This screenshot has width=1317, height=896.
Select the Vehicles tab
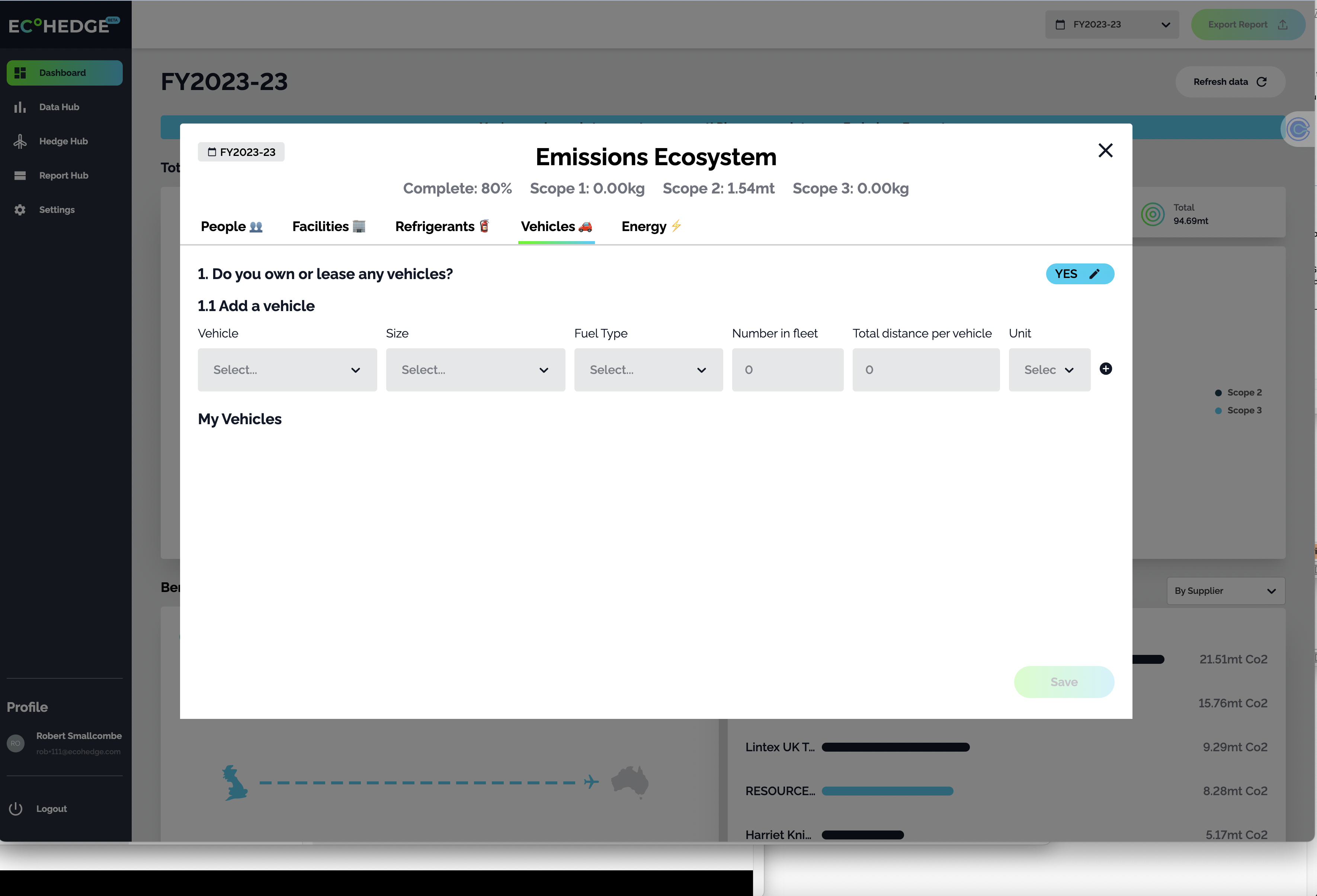coord(557,226)
